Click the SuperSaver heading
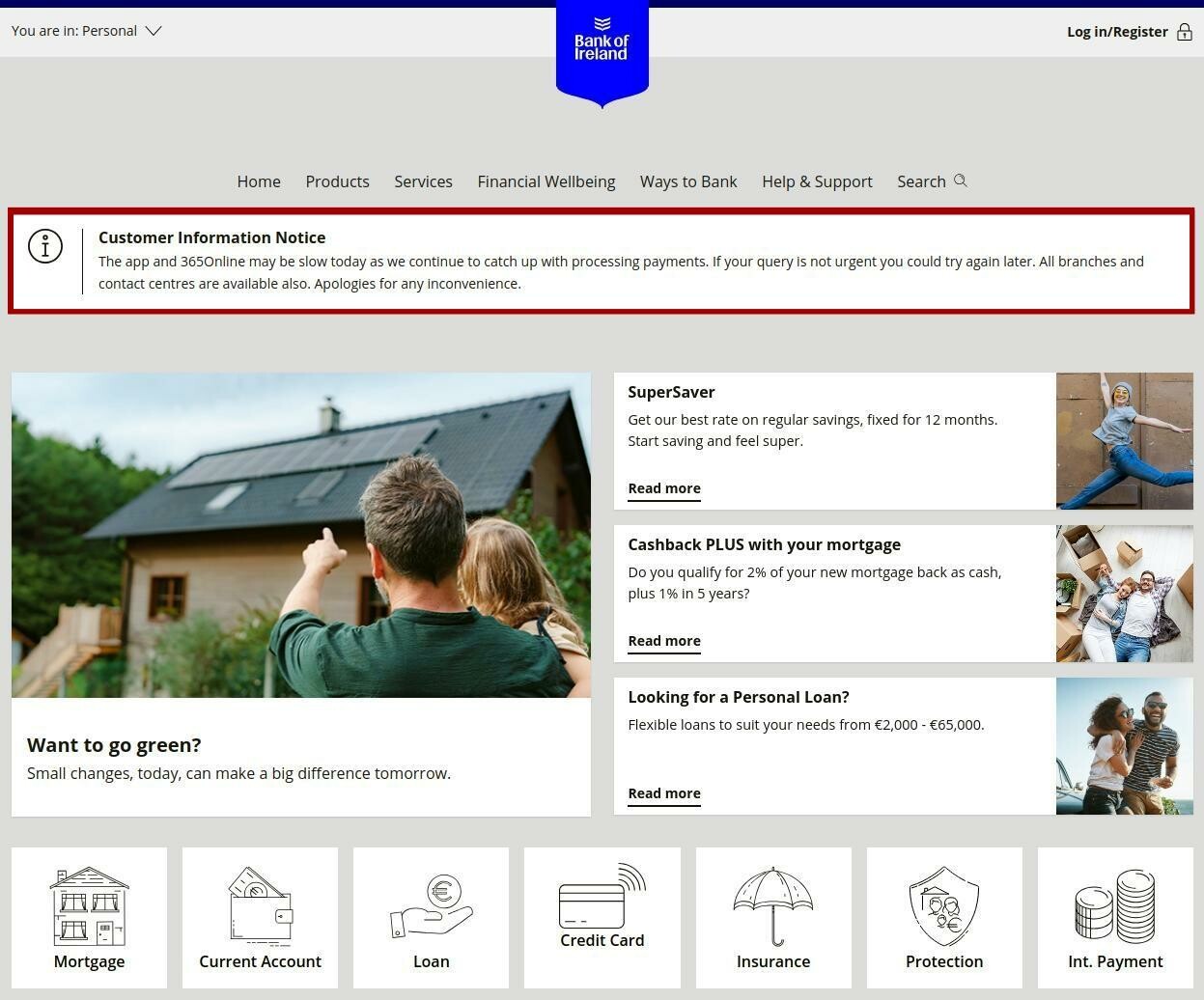Viewport: 1204px width, 1000px height. (671, 392)
